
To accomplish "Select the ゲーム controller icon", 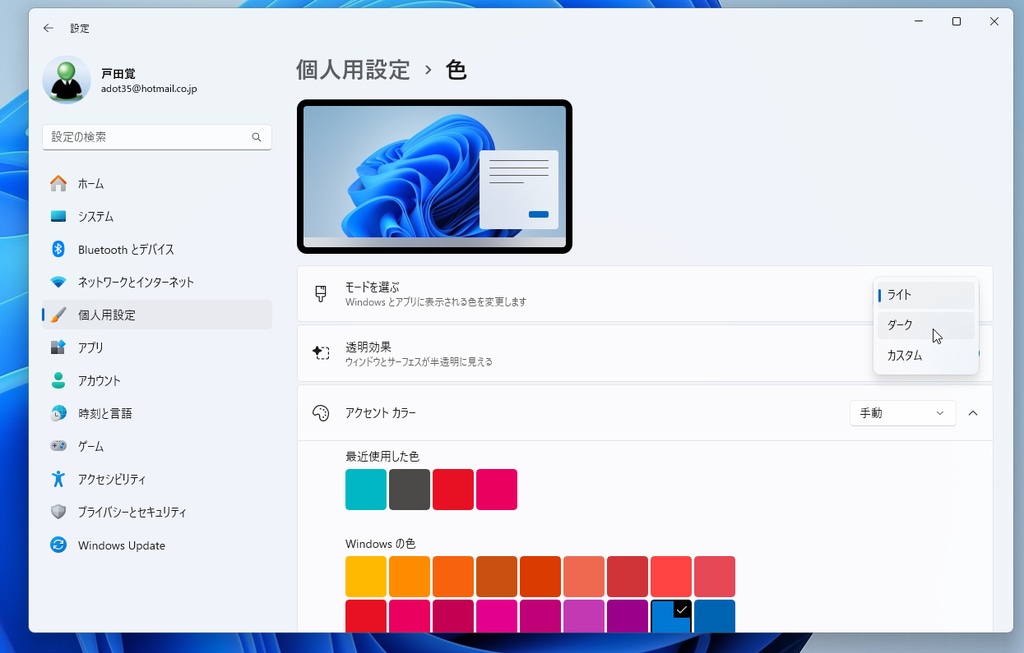I will 58,446.
